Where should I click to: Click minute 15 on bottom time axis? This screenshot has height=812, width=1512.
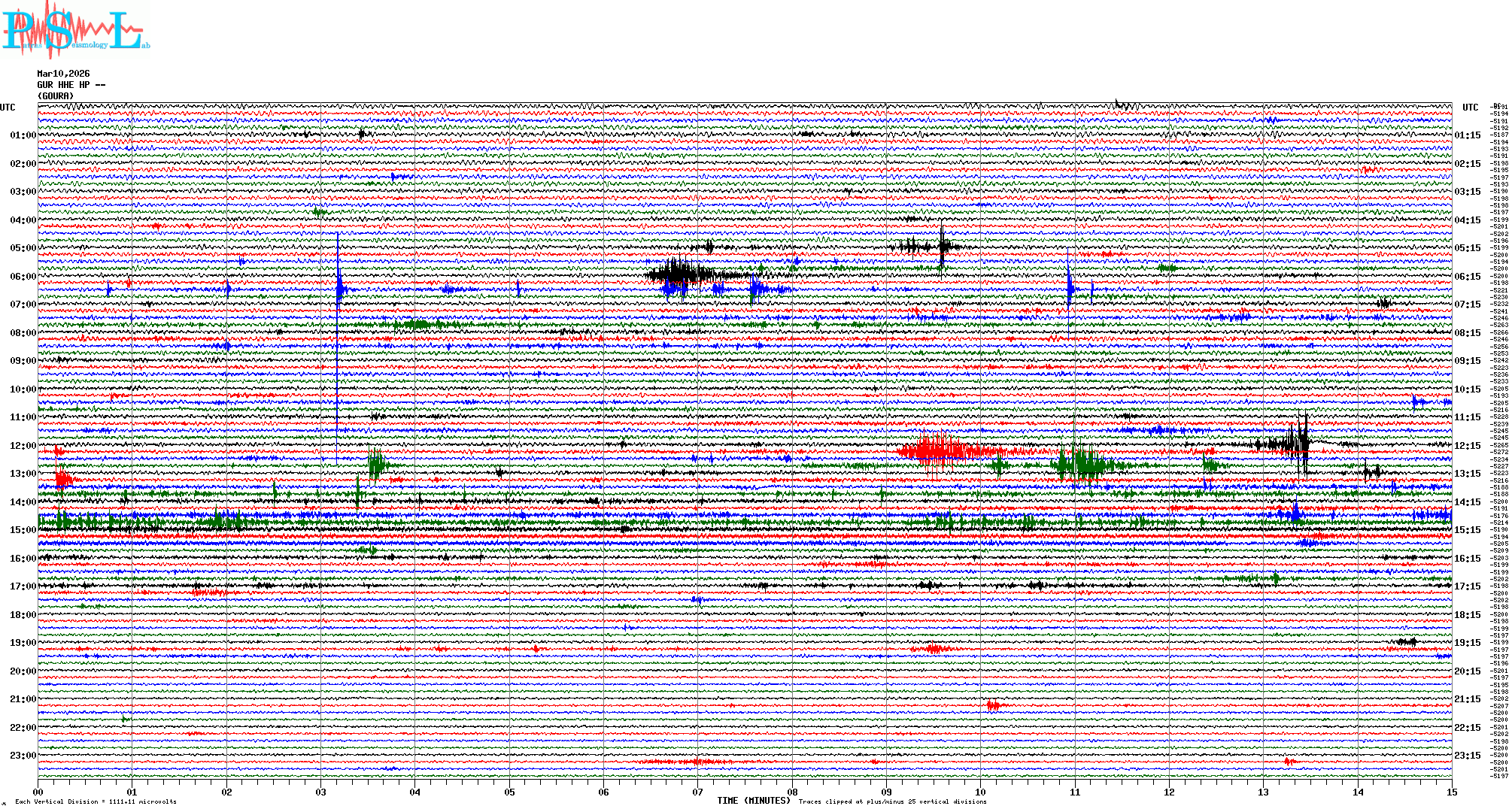click(1451, 792)
